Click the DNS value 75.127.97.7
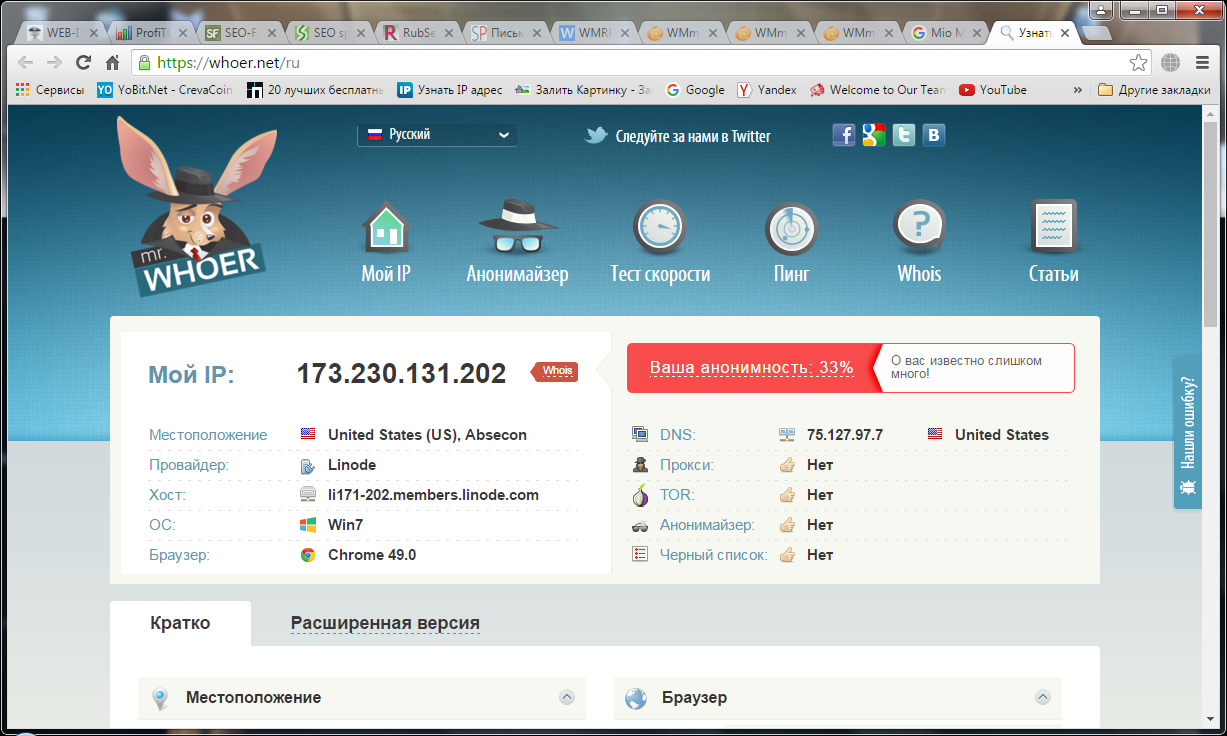Viewport: 1227px width, 736px height. (x=845, y=435)
